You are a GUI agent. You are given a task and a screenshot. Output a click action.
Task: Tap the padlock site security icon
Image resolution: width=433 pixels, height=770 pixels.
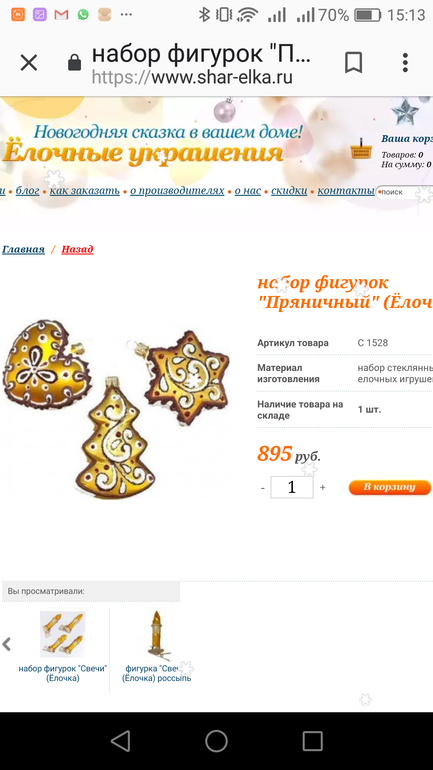coord(75,62)
